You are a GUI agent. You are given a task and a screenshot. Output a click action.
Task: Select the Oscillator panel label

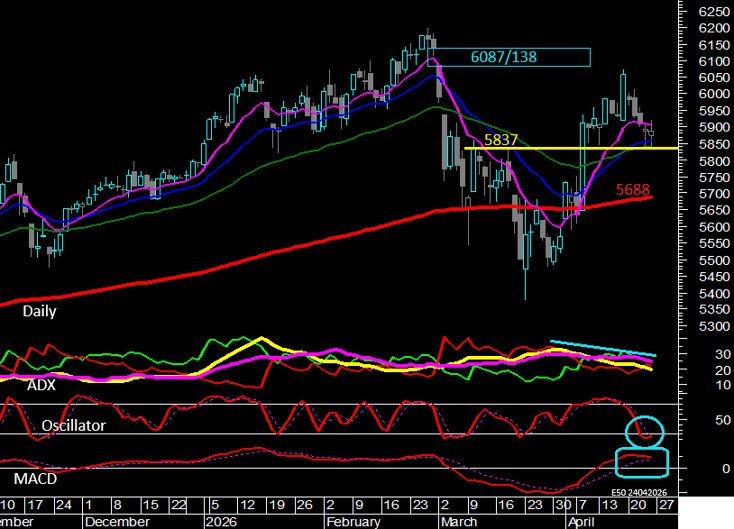click(x=75, y=425)
